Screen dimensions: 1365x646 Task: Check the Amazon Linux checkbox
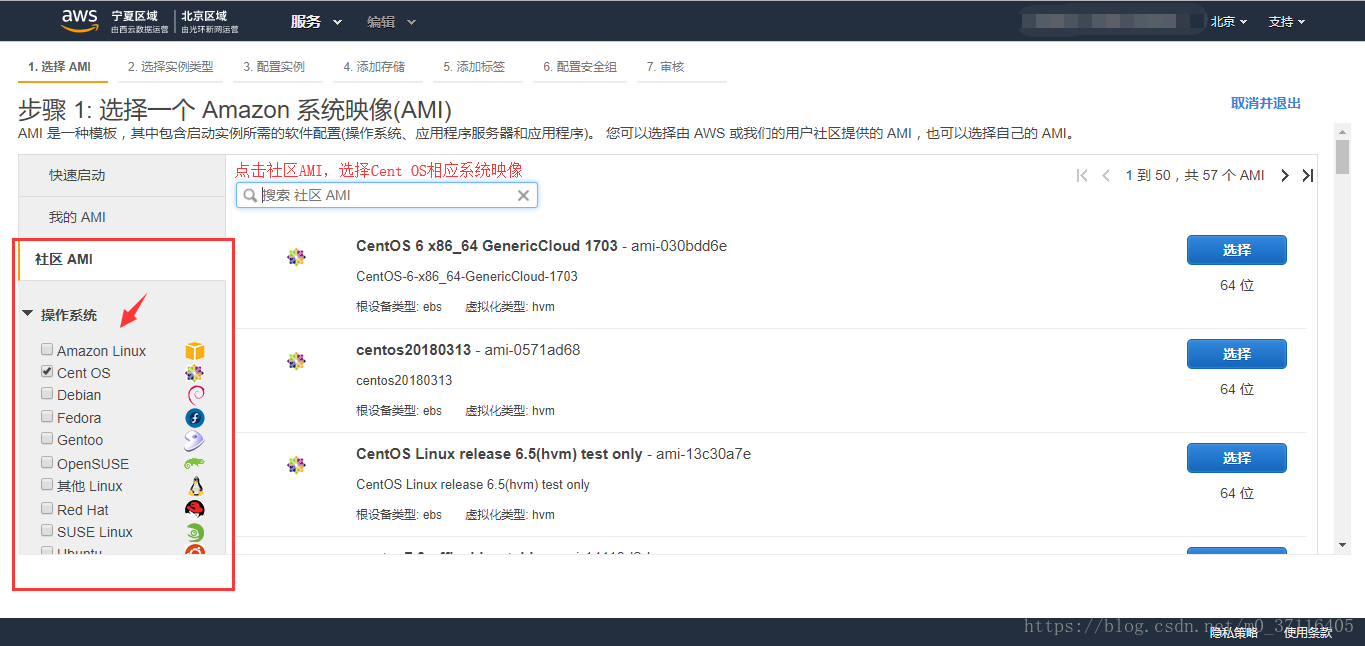click(x=47, y=350)
